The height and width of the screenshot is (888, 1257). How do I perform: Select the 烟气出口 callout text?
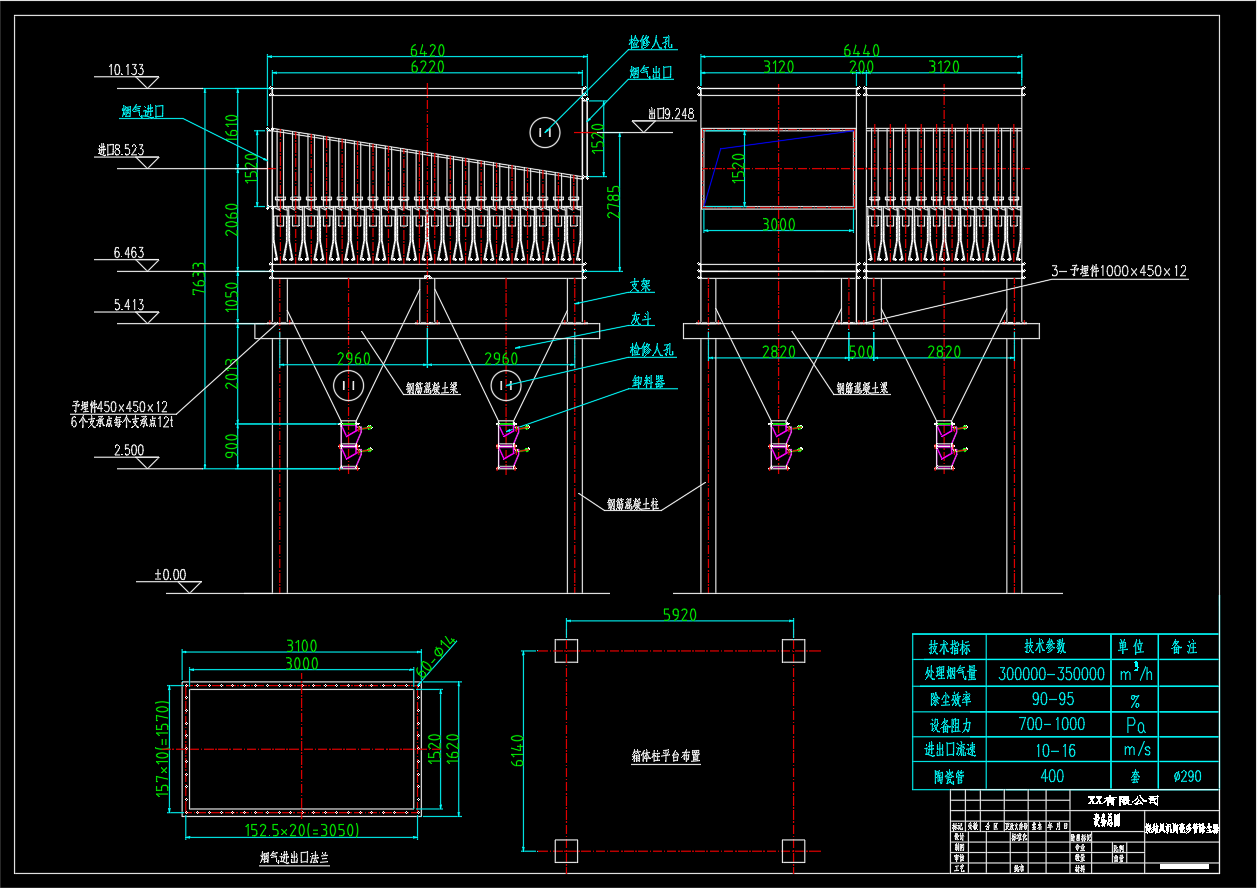tap(650, 73)
